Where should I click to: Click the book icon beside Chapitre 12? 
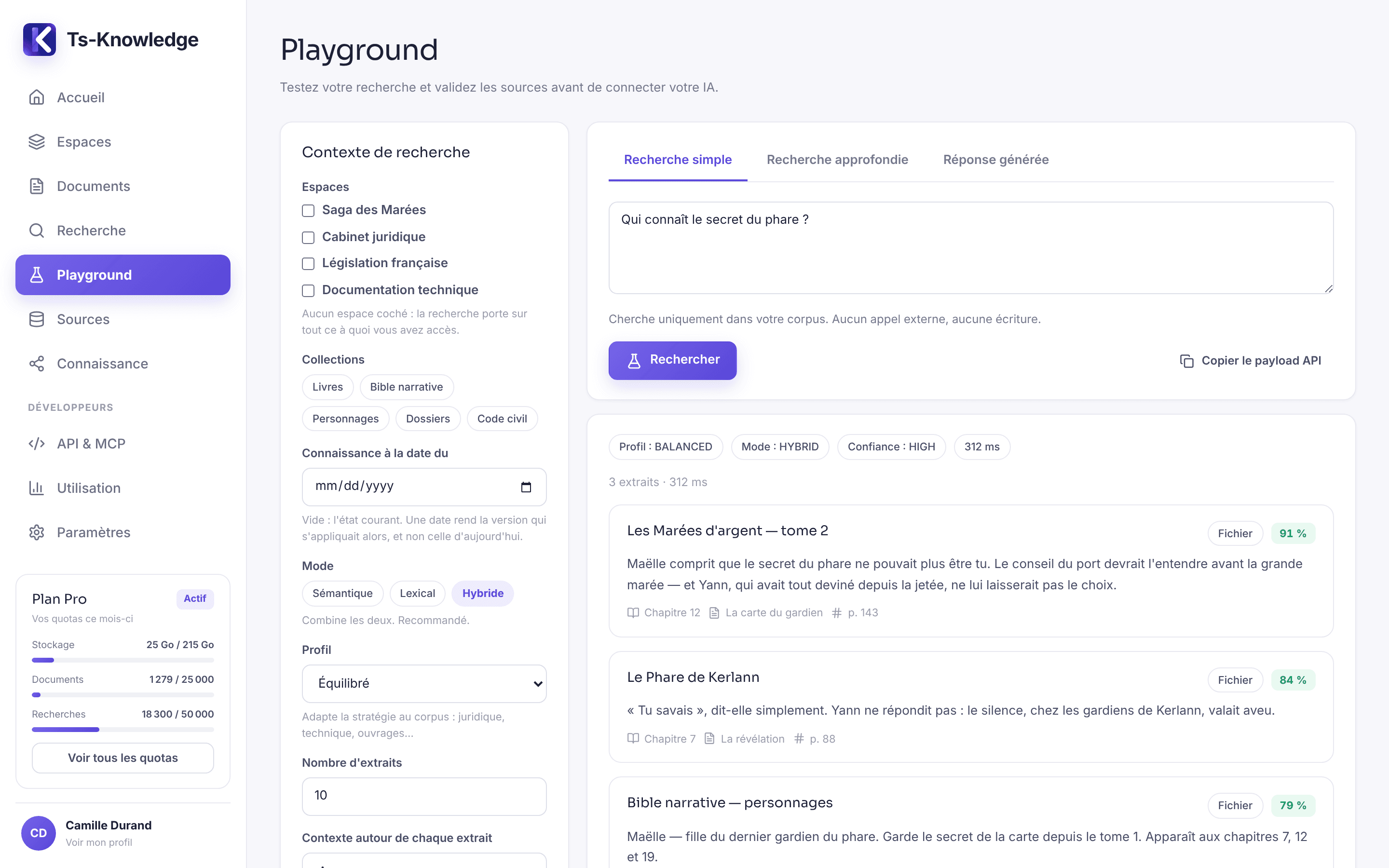point(633,612)
